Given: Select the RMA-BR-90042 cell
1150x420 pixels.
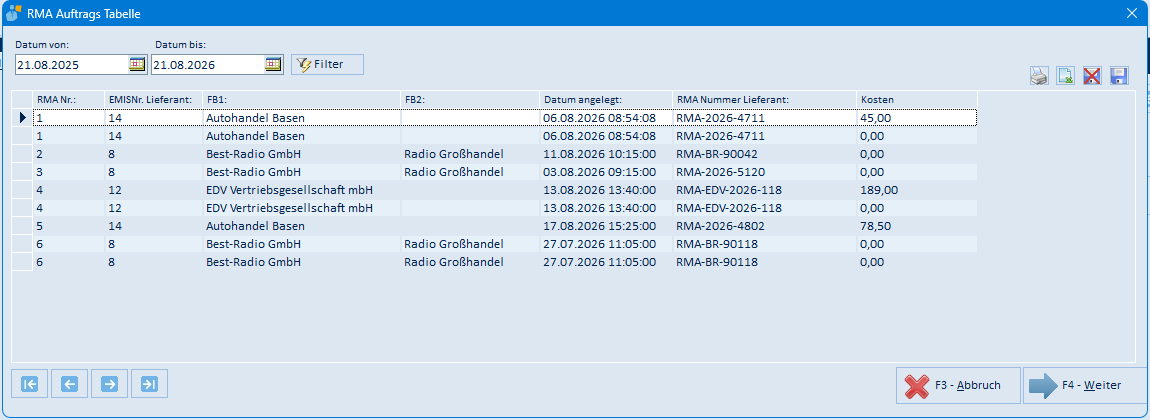Looking at the screenshot, I should pyautogui.click(x=763, y=154).
